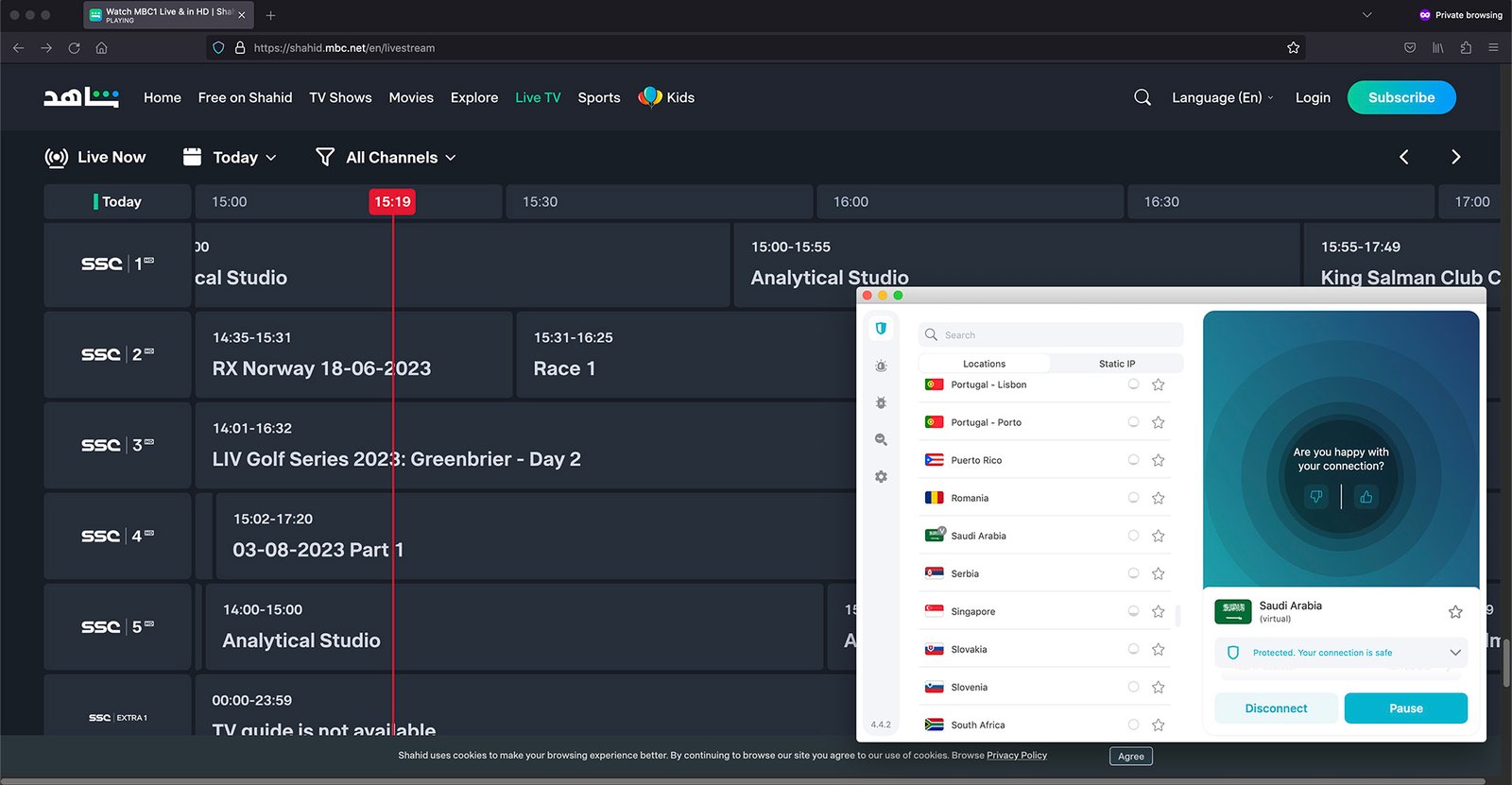The width and height of the screenshot is (1512, 785).
Task: Open the Antivirus bug icon in VPN sidebar
Action: (881, 402)
